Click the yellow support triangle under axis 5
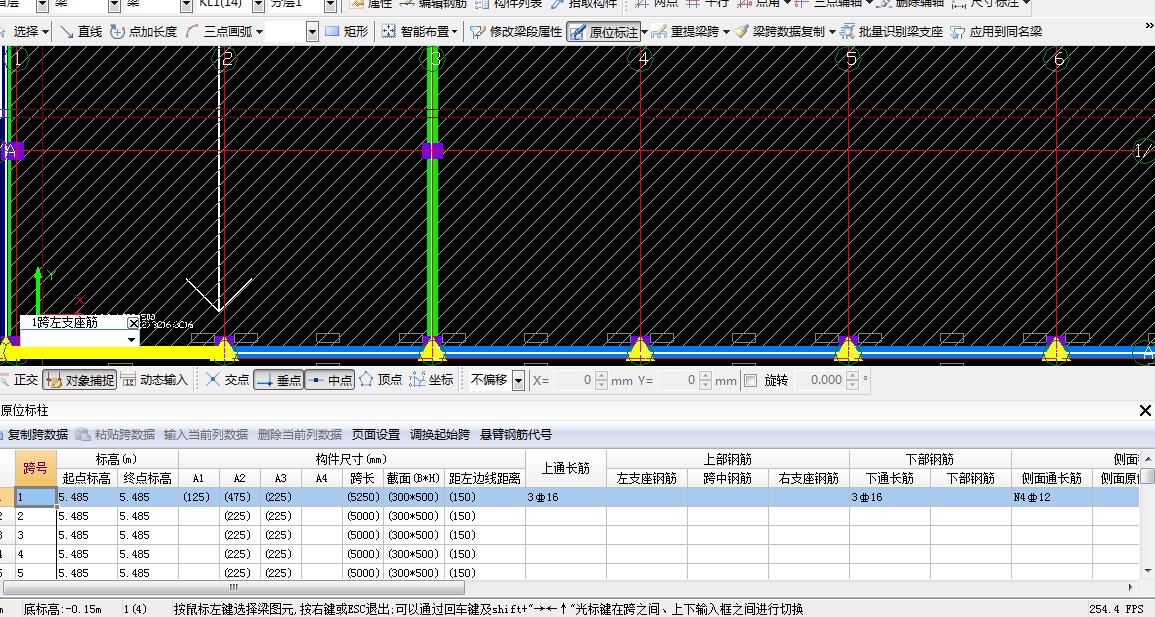This screenshot has width=1155, height=617. click(x=849, y=349)
